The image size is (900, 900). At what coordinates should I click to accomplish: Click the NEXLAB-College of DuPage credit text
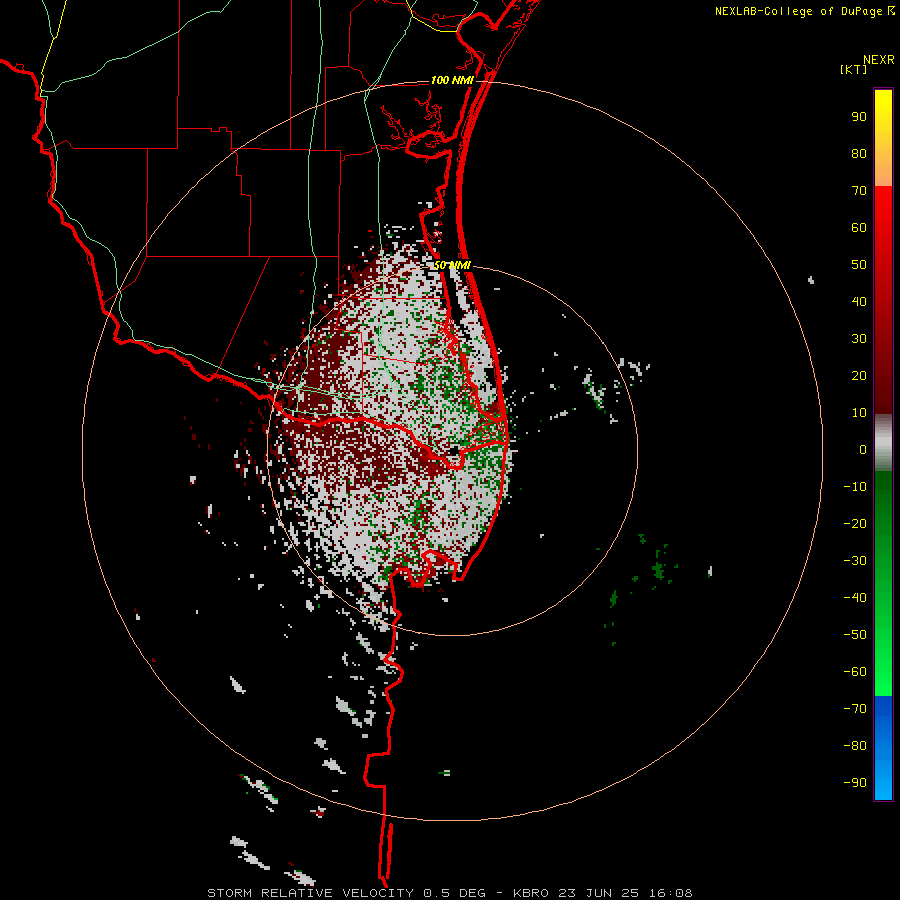[x=798, y=11]
